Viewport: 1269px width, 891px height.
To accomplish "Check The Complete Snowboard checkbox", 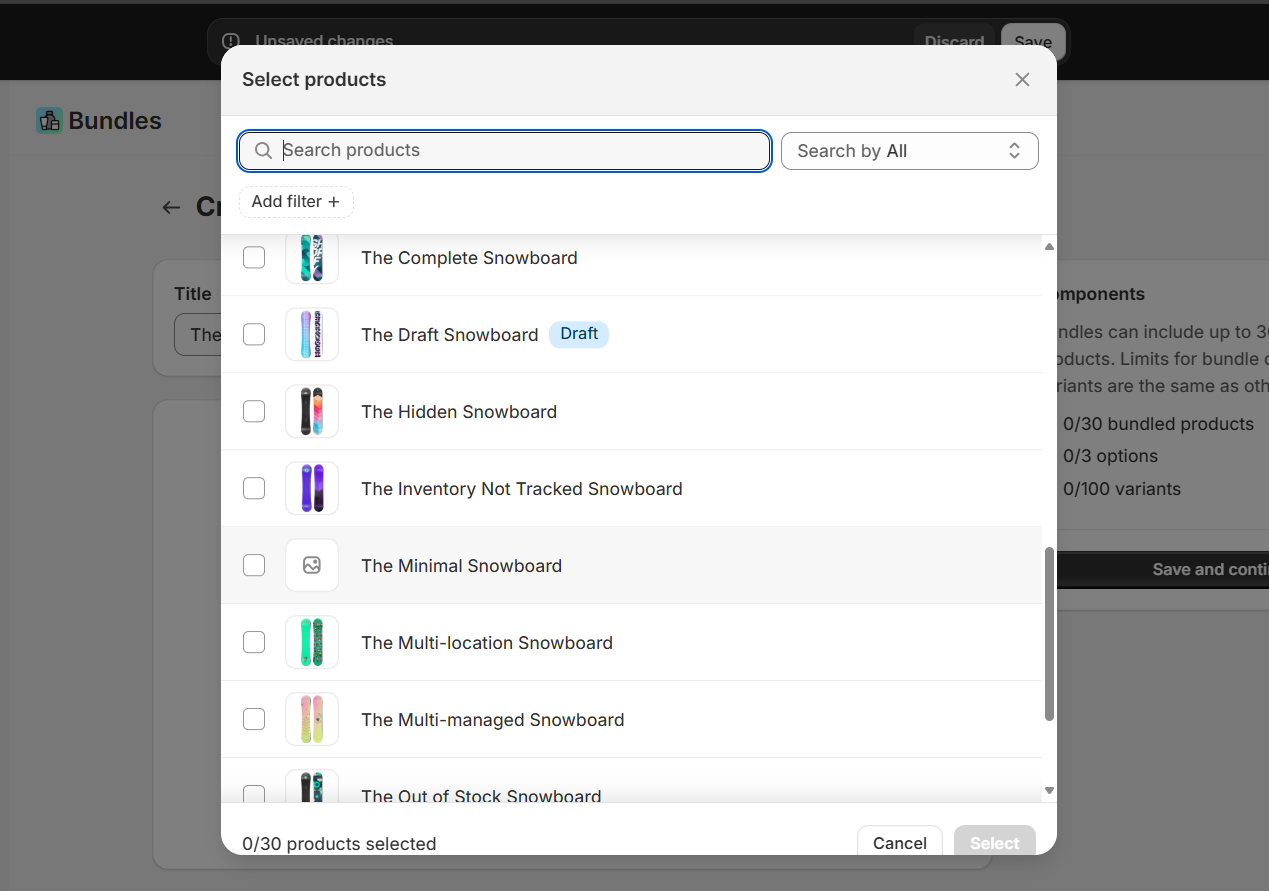I will (x=254, y=257).
